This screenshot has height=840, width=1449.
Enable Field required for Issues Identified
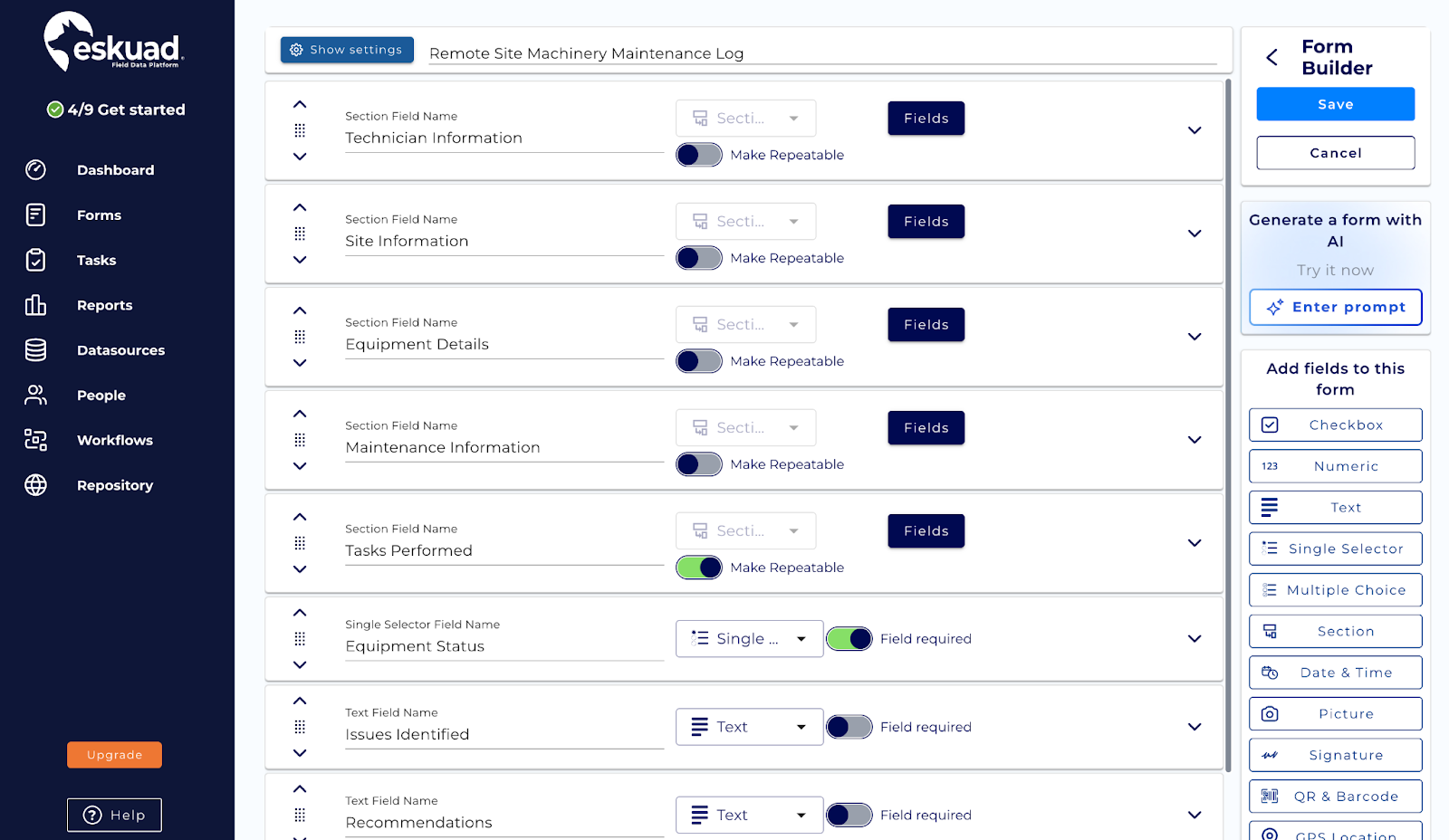(x=849, y=727)
